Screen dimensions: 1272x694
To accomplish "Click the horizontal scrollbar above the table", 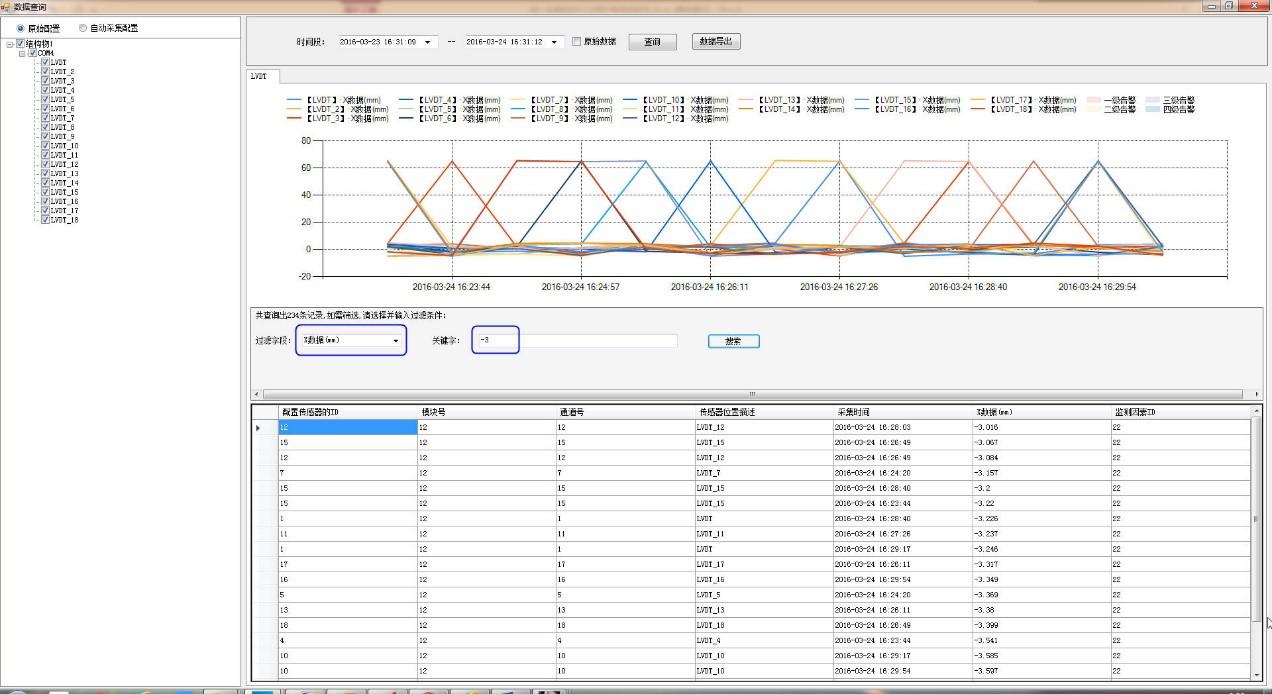I will [752, 394].
